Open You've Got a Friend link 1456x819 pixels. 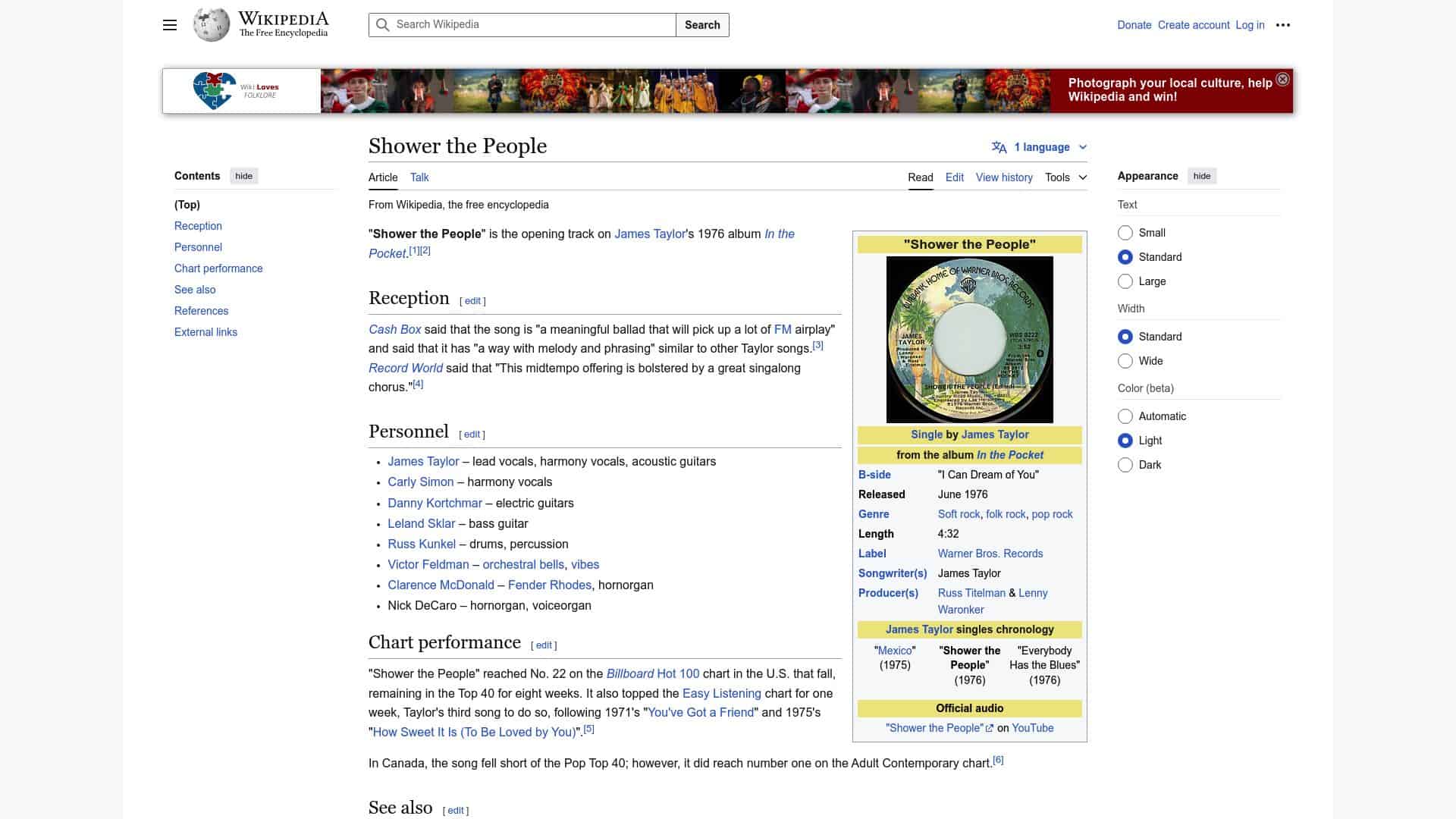pyautogui.click(x=701, y=712)
